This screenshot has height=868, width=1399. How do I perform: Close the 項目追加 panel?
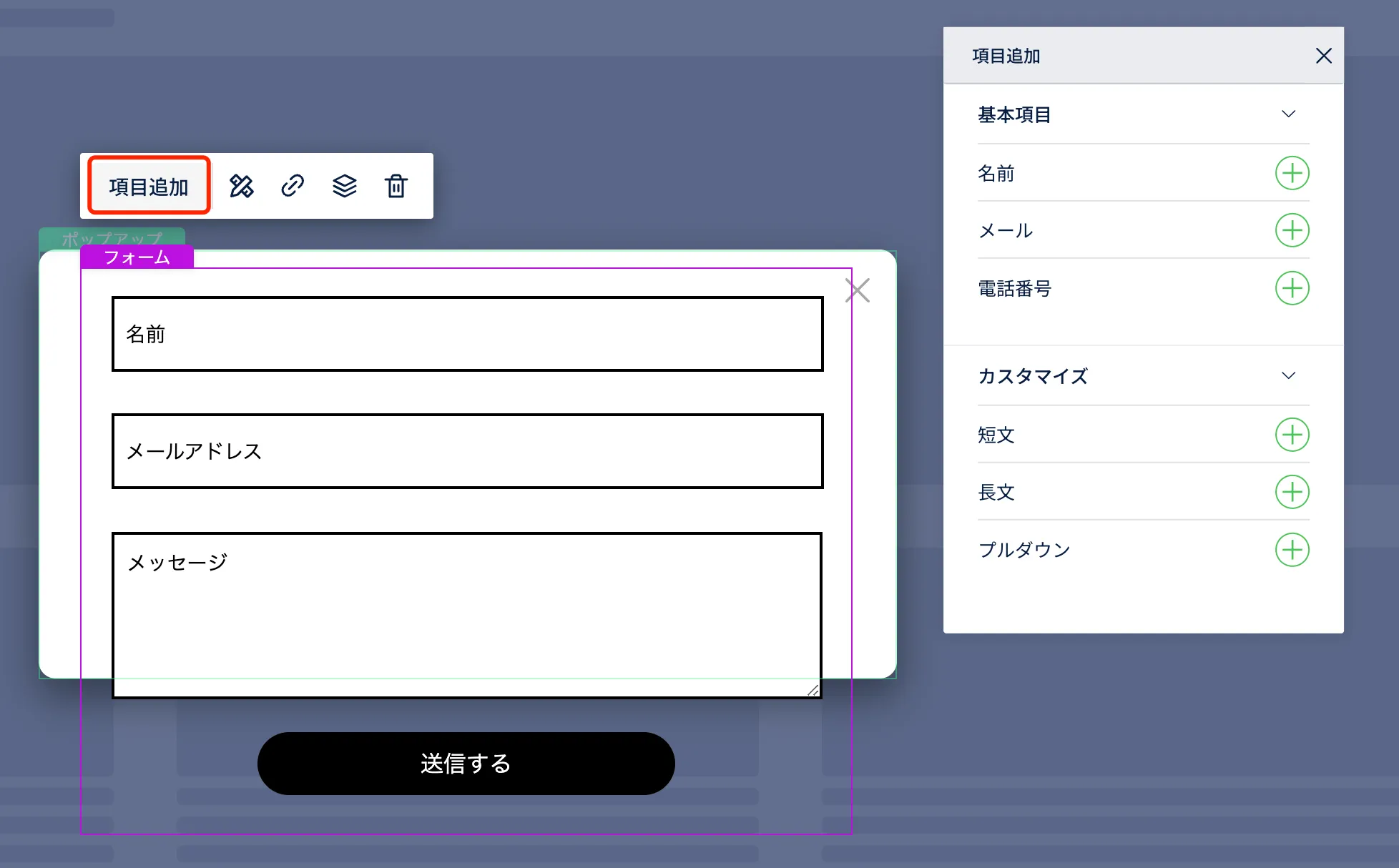[1323, 56]
